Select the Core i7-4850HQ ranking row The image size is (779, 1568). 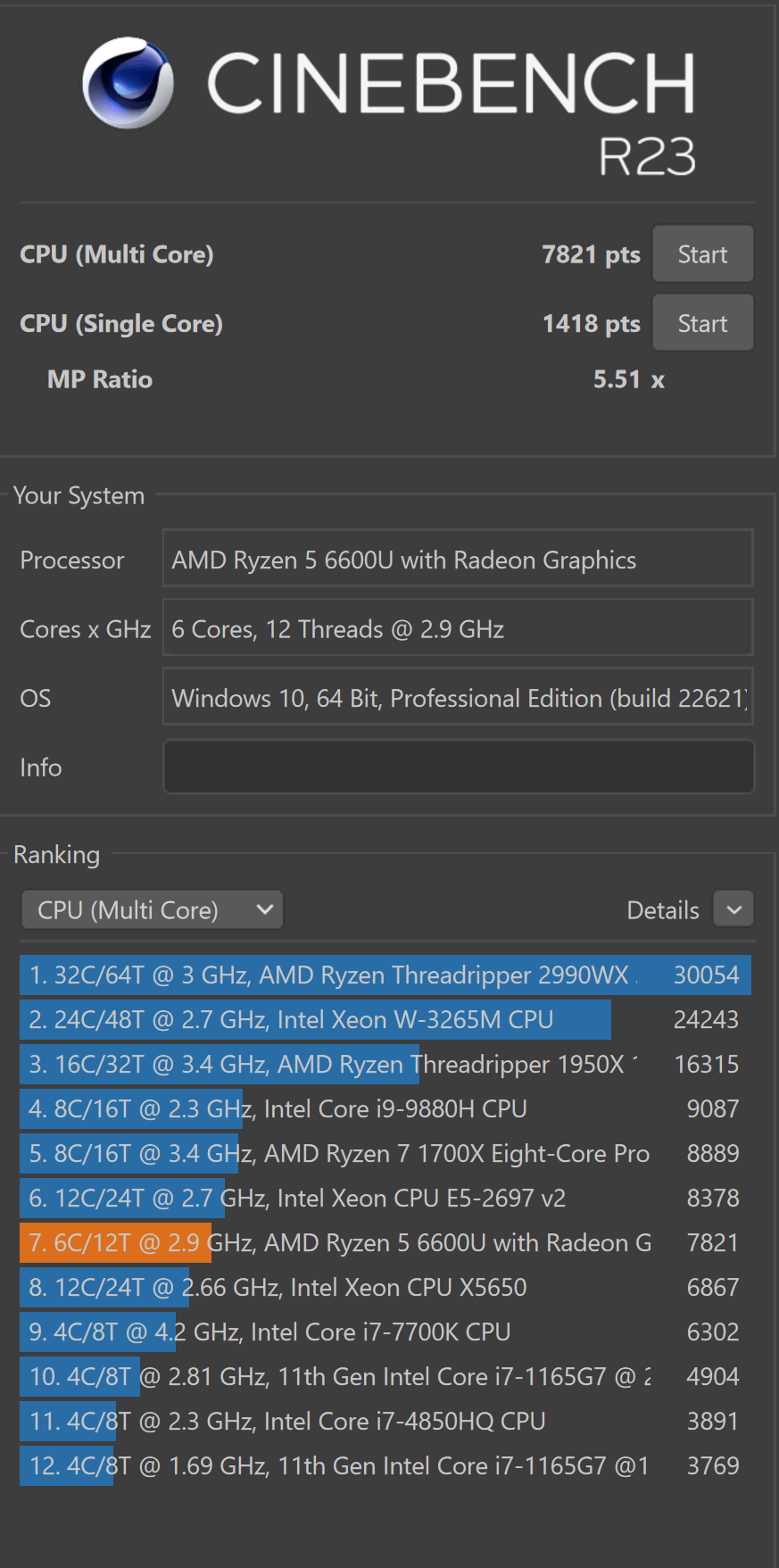point(385,1421)
